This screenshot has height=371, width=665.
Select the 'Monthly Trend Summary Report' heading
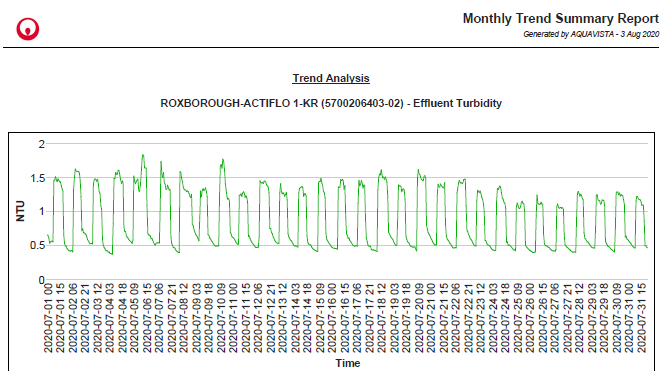pos(561,19)
